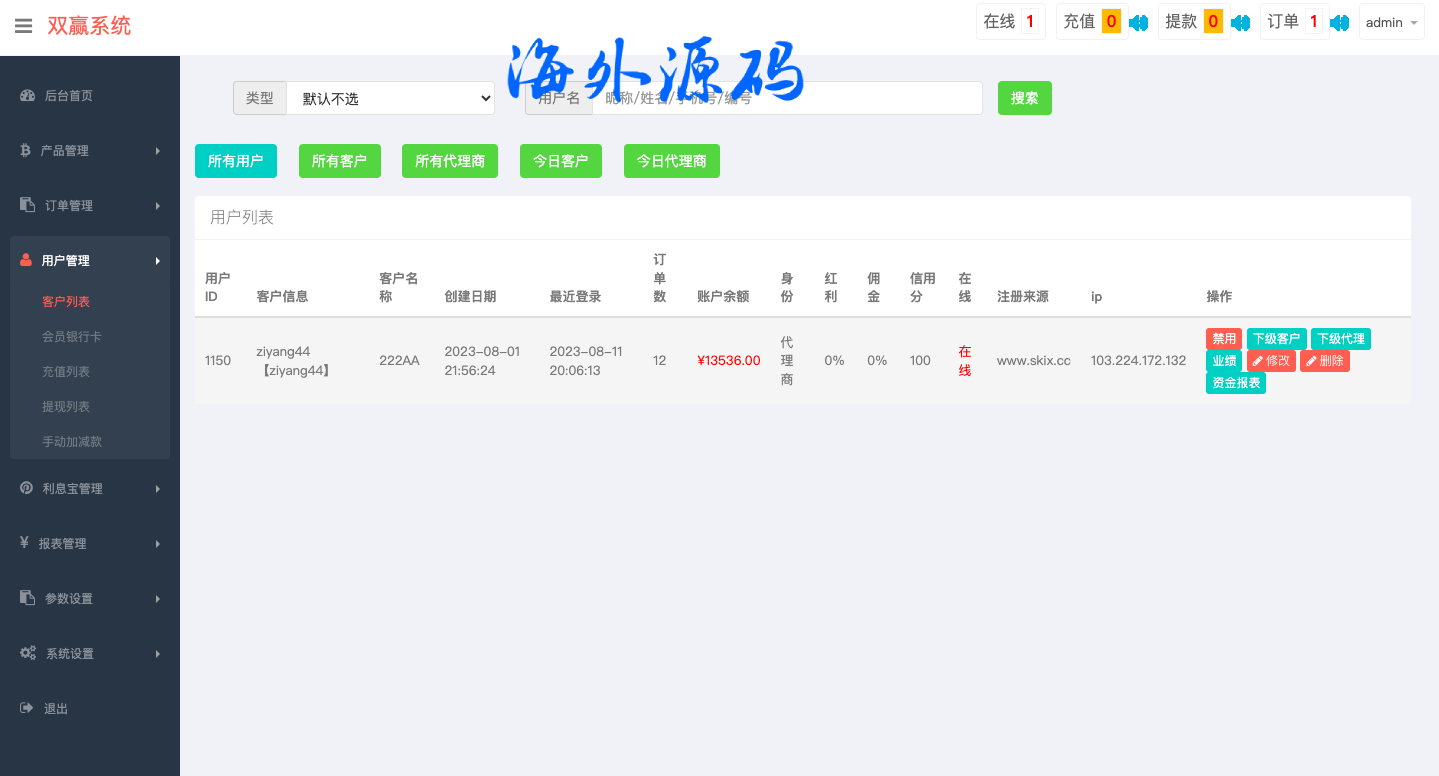Expand the 参数设置 sidebar menu

(90, 599)
